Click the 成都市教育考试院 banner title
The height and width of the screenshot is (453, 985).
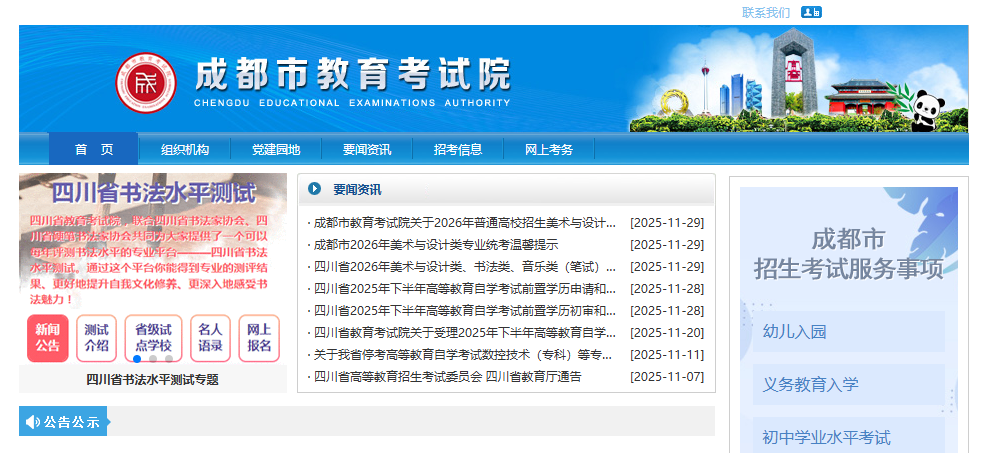352,75
